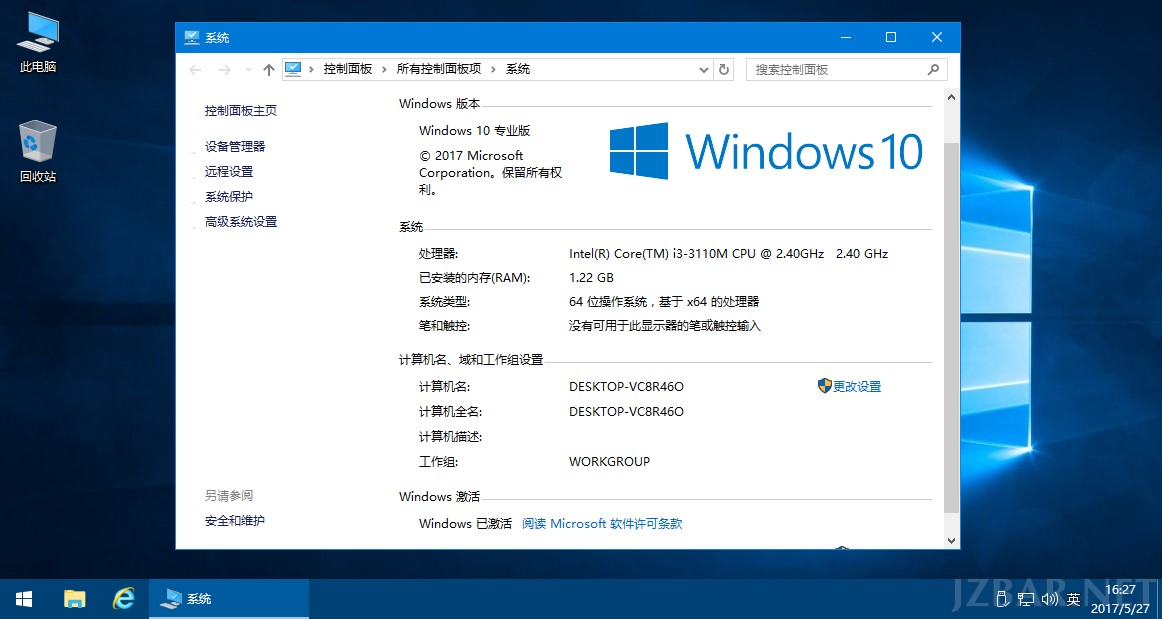Click scrollbar up arrow
The width and height of the screenshot is (1162, 619).
point(952,97)
